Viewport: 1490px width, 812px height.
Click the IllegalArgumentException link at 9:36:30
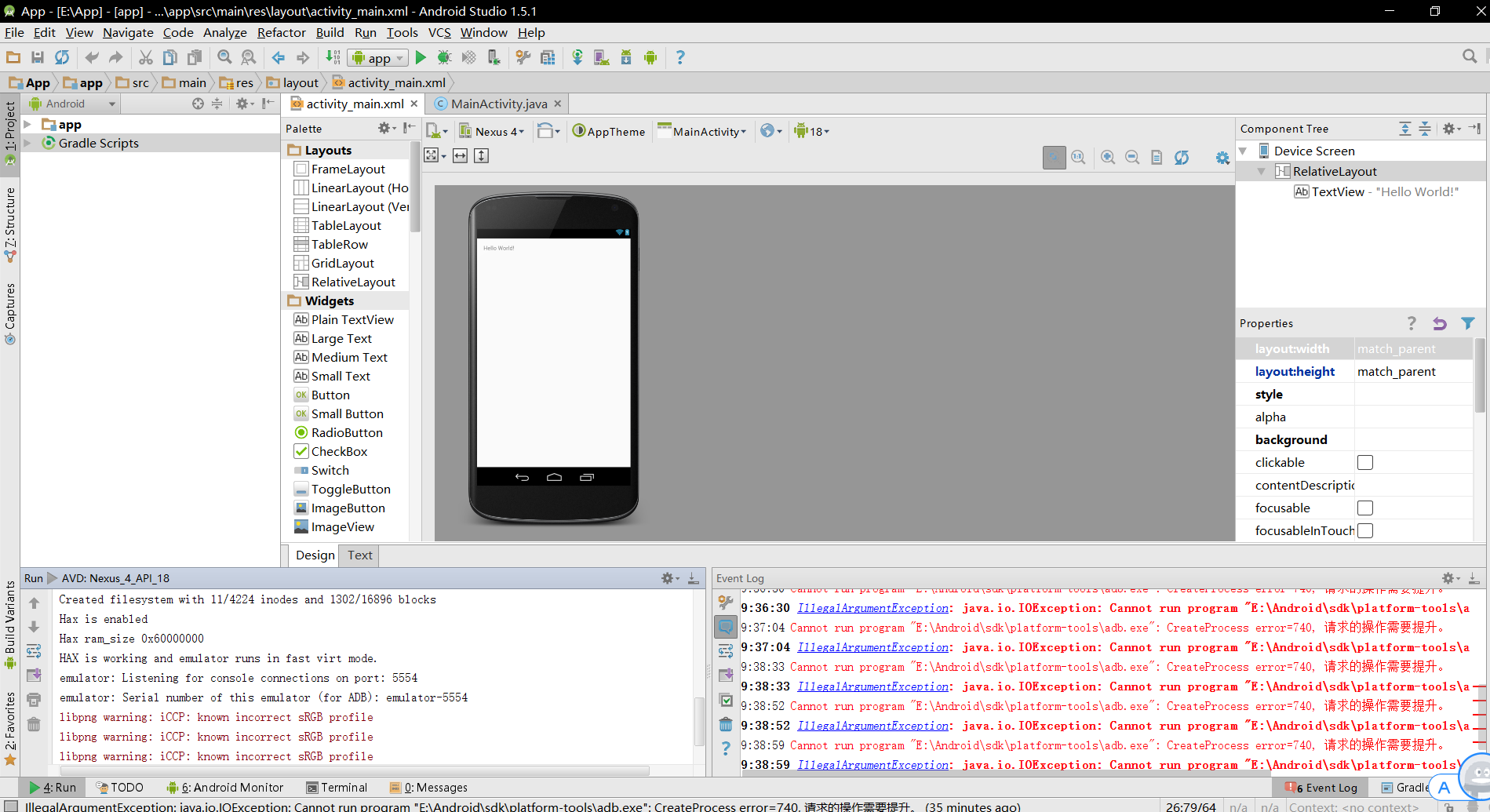(x=873, y=608)
